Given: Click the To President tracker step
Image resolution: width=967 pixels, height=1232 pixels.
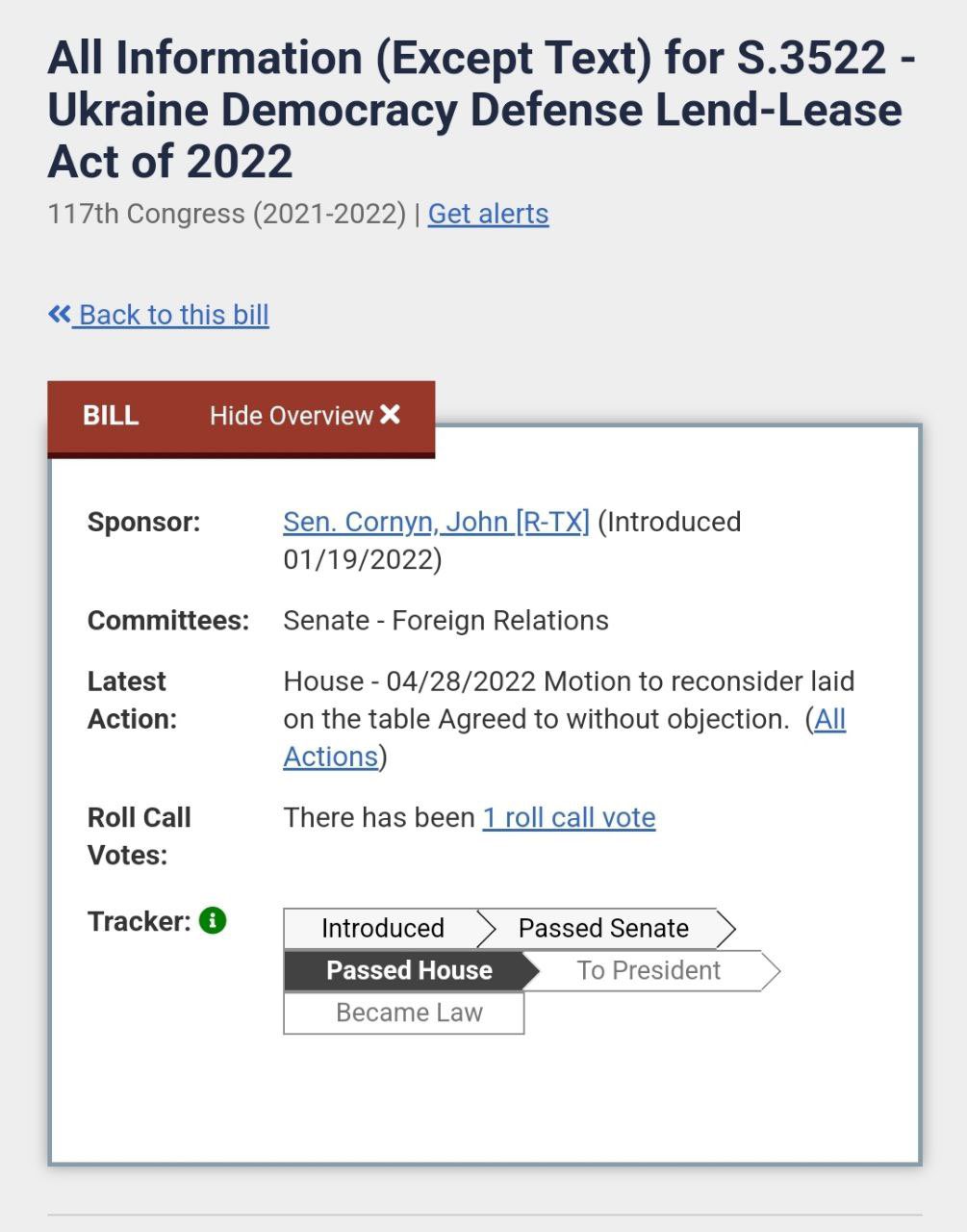Looking at the screenshot, I should 649,970.
